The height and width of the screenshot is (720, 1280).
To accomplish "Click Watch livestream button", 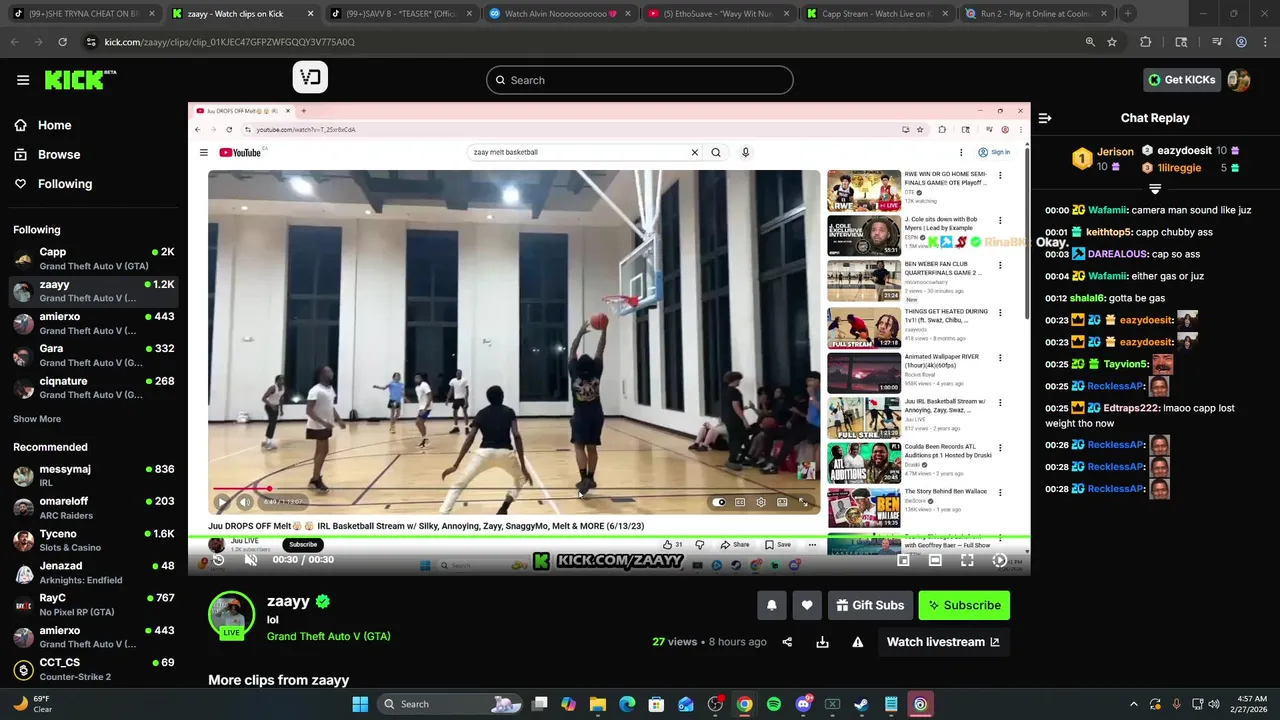I will (943, 642).
